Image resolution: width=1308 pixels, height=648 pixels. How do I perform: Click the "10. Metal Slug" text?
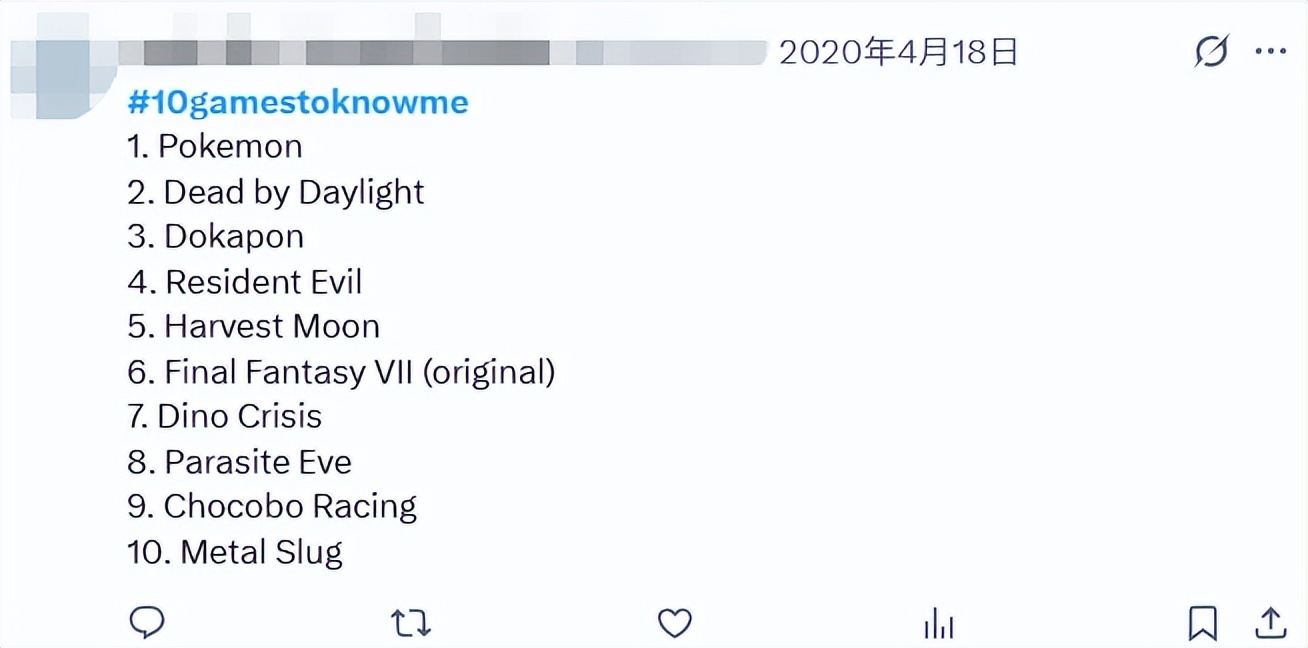tap(235, 552)
